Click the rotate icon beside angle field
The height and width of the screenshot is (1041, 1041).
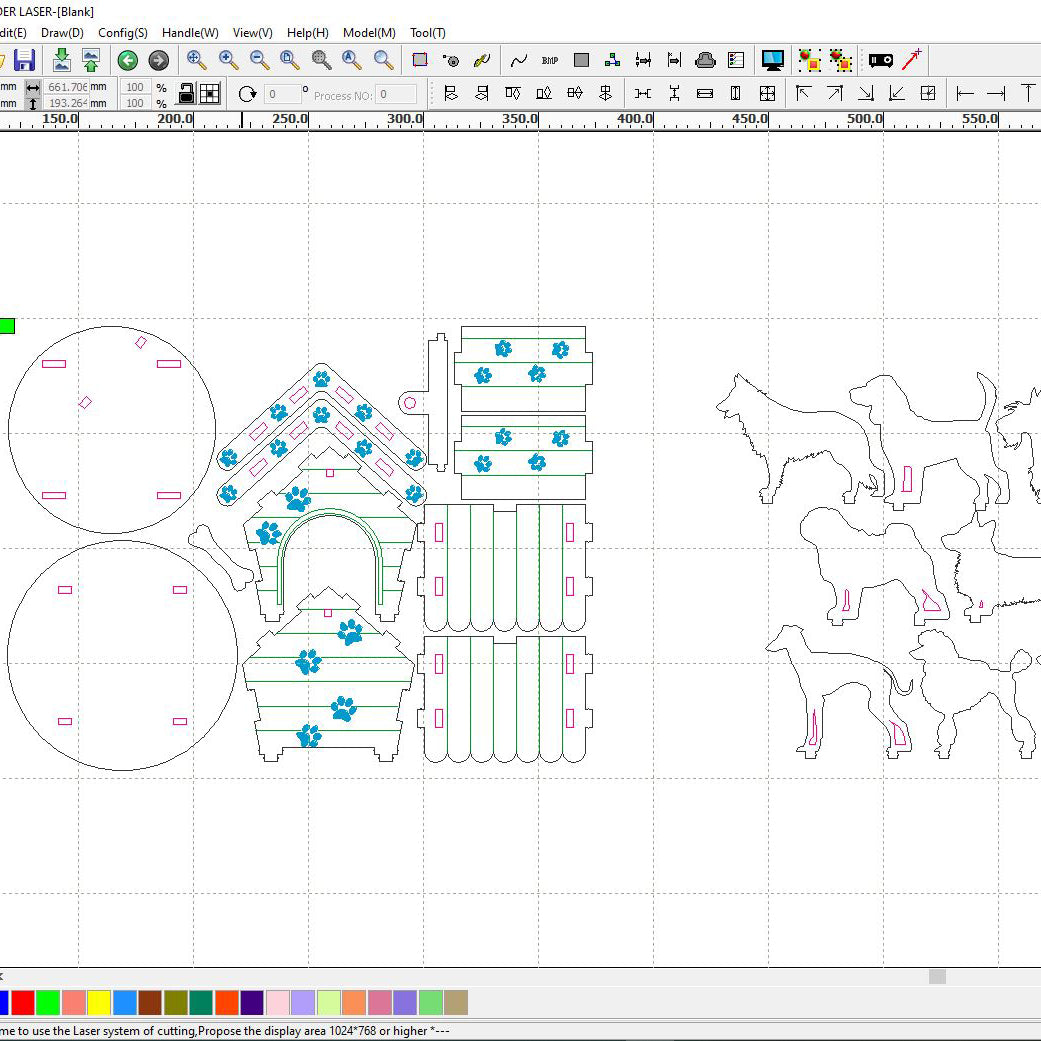click(247, 94)
